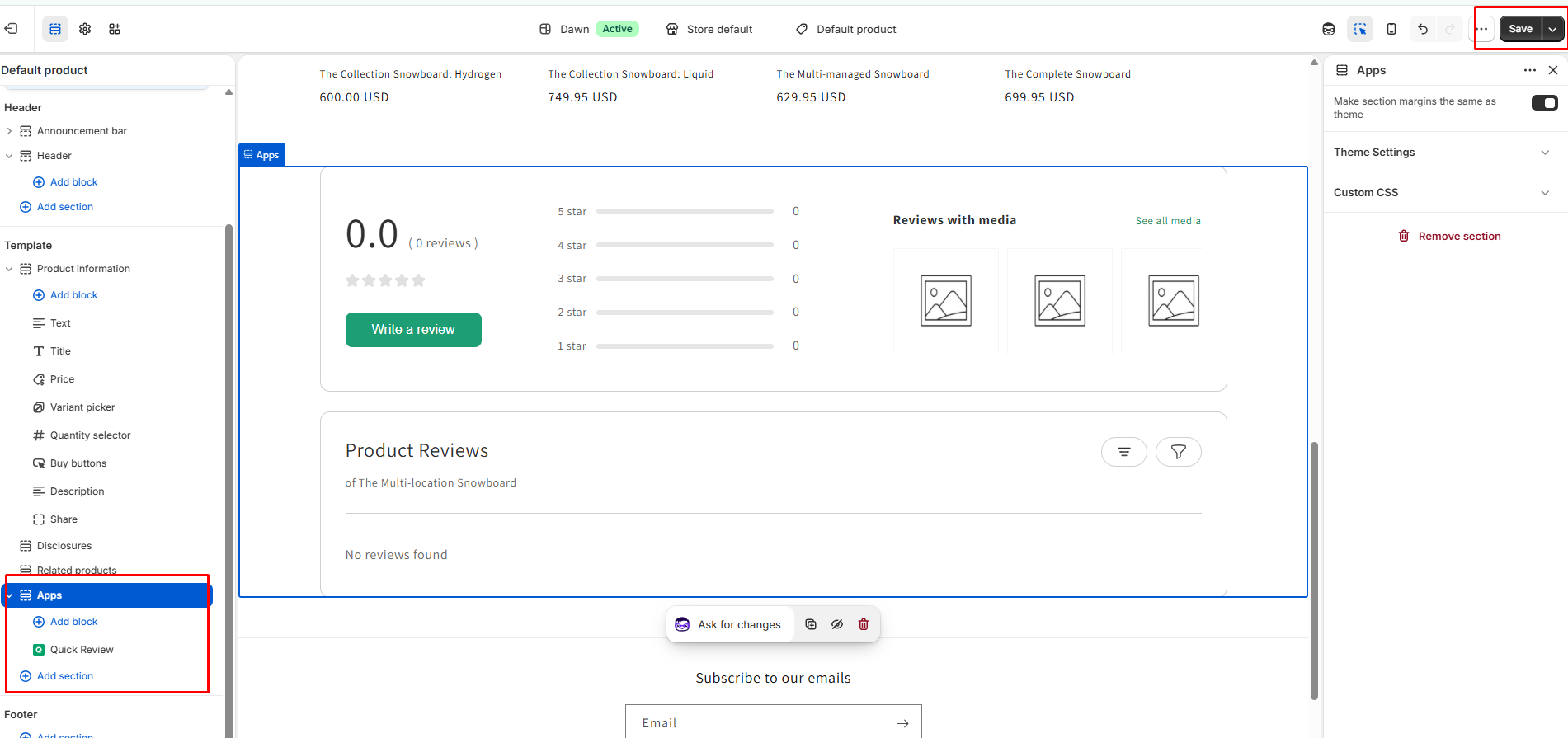The width and height of the screenshot is (1568, 738).
Task: Collapse the Header section chevron
Action: [9, 156]
